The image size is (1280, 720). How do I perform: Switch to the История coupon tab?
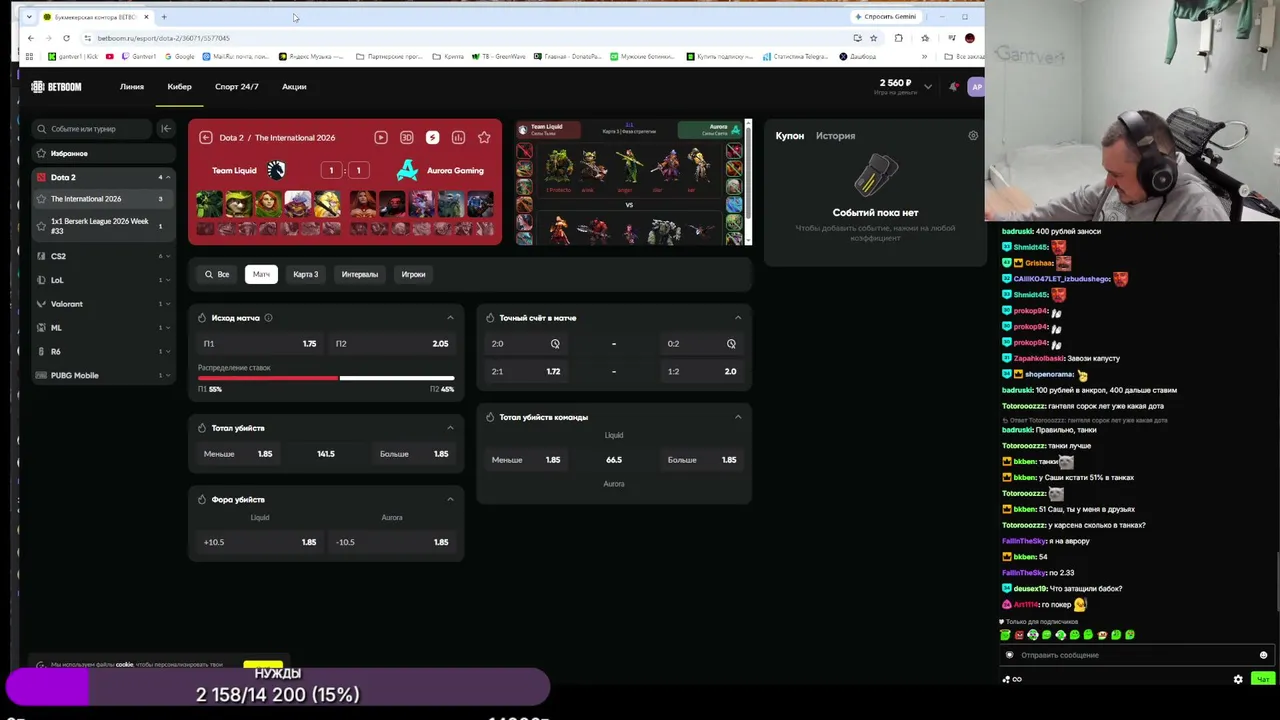coord(835,135)
